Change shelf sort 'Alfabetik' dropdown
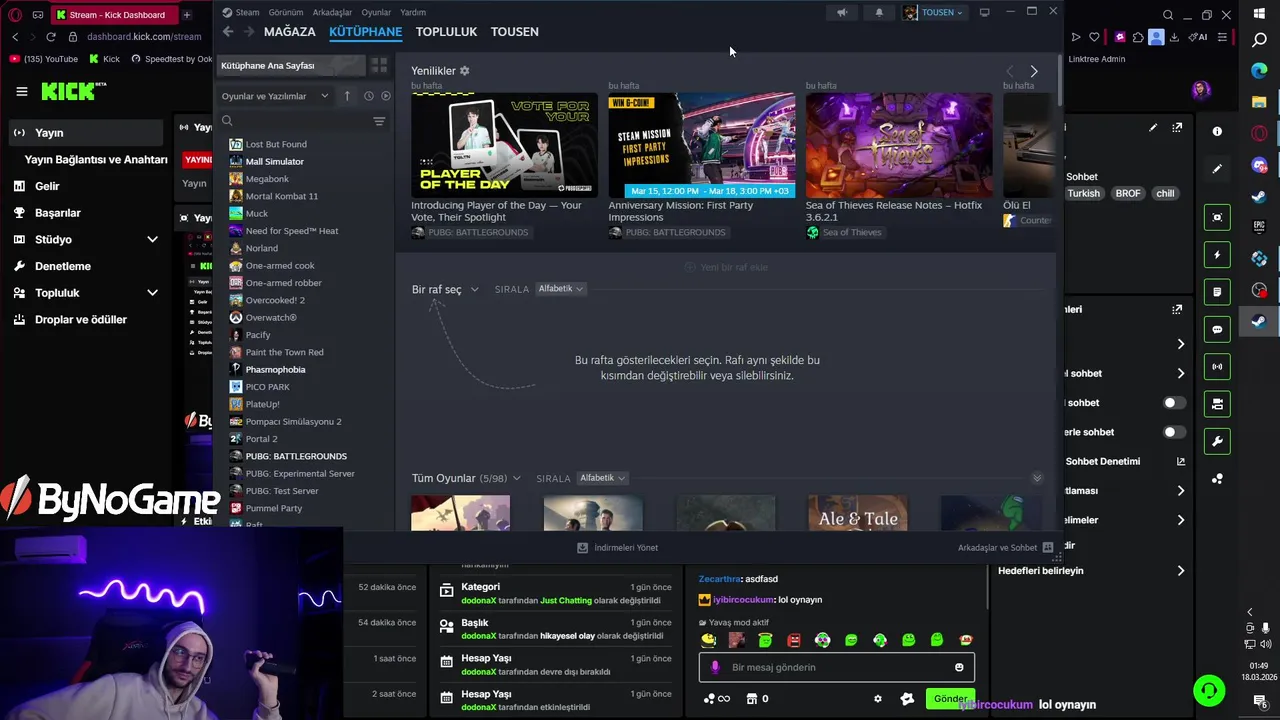This screenshot has width=1280, height=720. 560,289
